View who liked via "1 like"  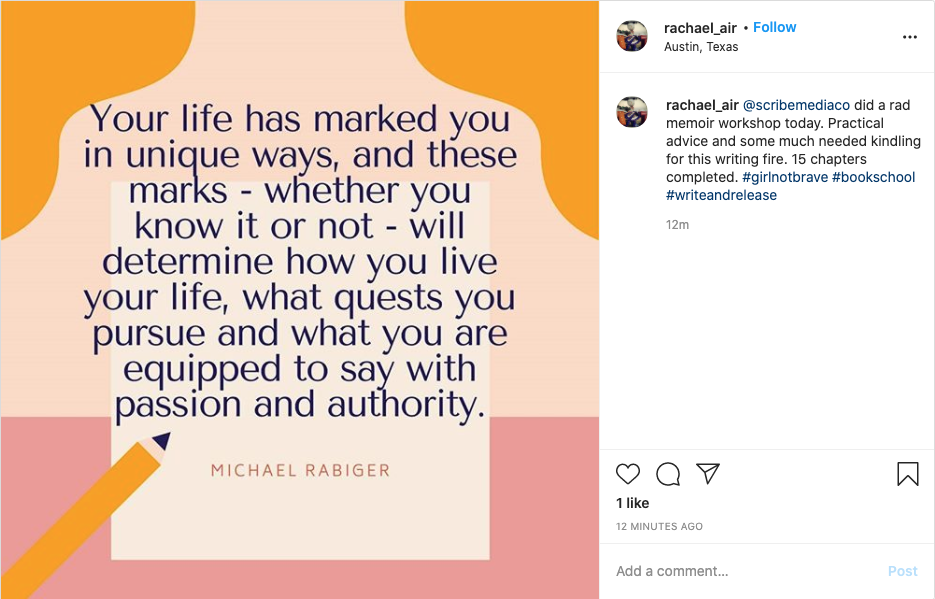(x=632, y=503)
